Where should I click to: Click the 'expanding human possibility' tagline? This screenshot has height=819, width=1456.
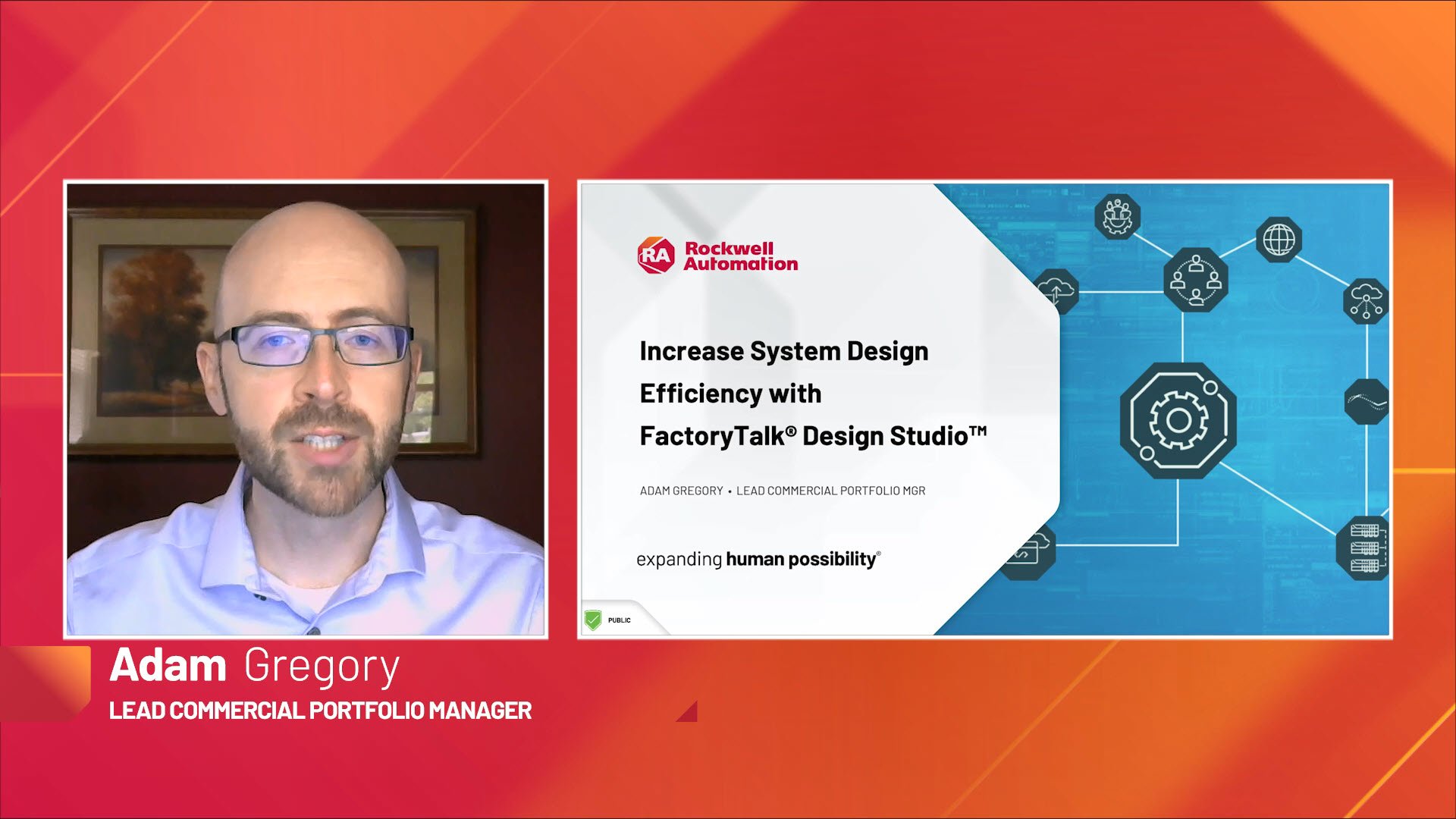pos(758,560)
